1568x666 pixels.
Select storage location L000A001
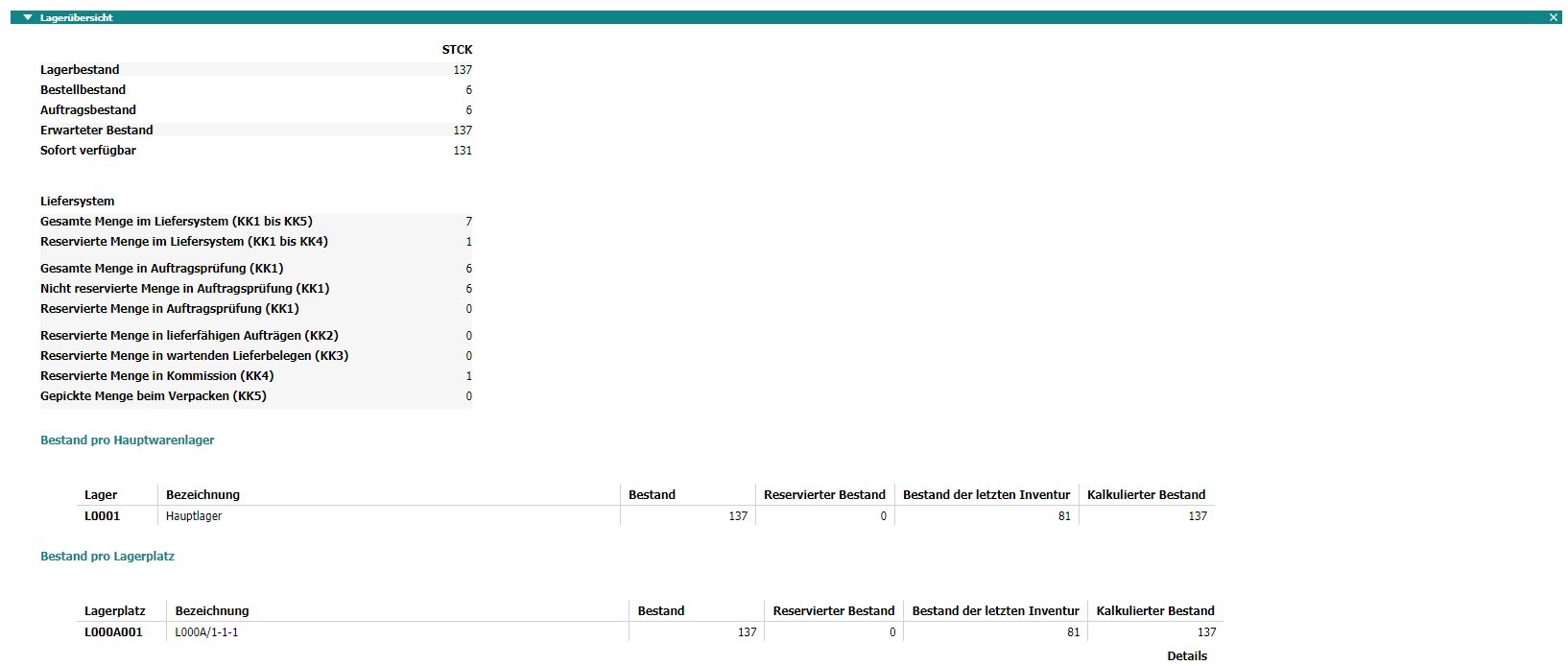pos(113,632)
